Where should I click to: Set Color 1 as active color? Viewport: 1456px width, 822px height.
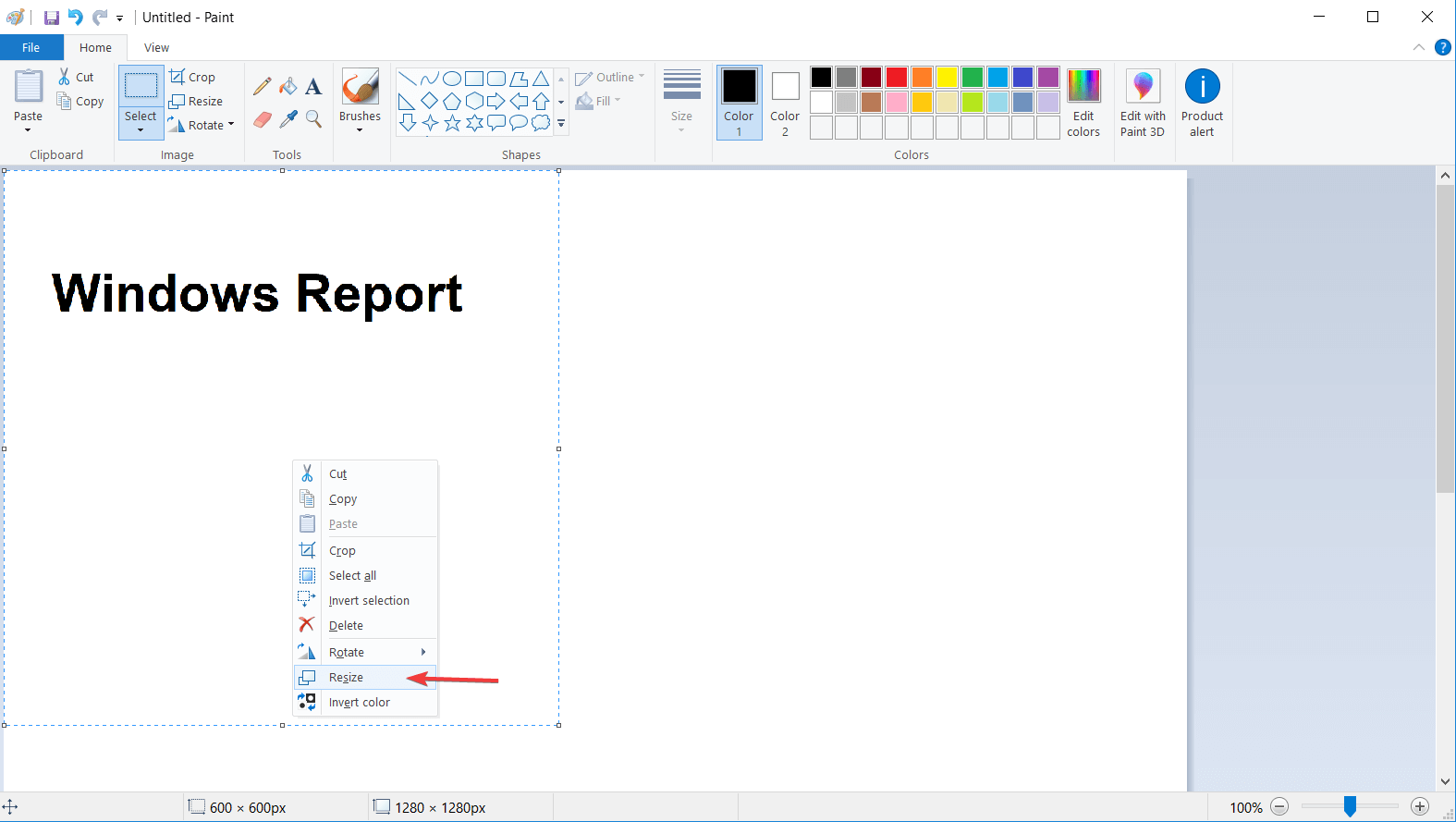[x=740, y=103]
